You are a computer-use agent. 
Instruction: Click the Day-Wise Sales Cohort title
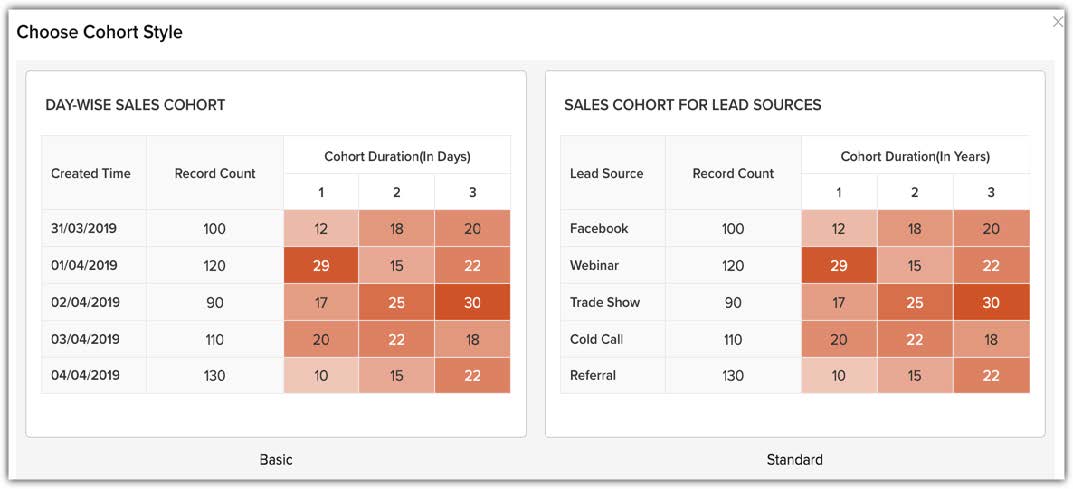(135, 104)
